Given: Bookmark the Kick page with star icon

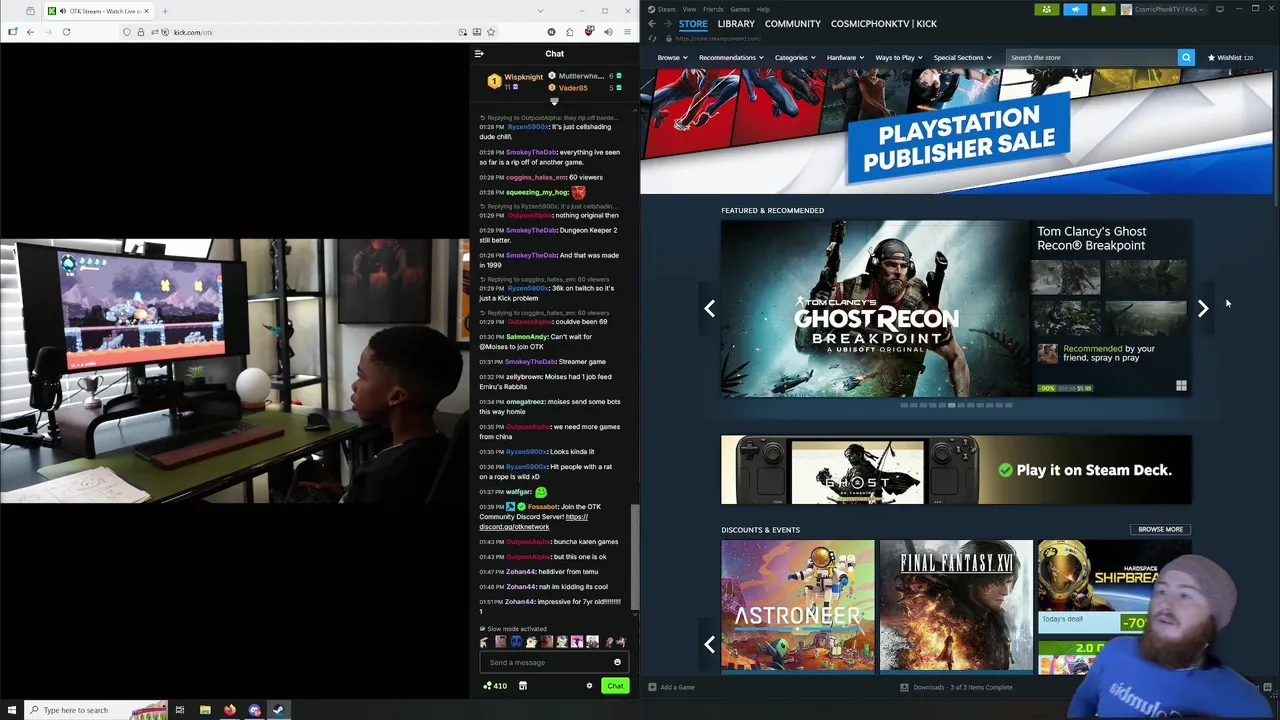Looking at the screenshot, I should click(491, 32).
